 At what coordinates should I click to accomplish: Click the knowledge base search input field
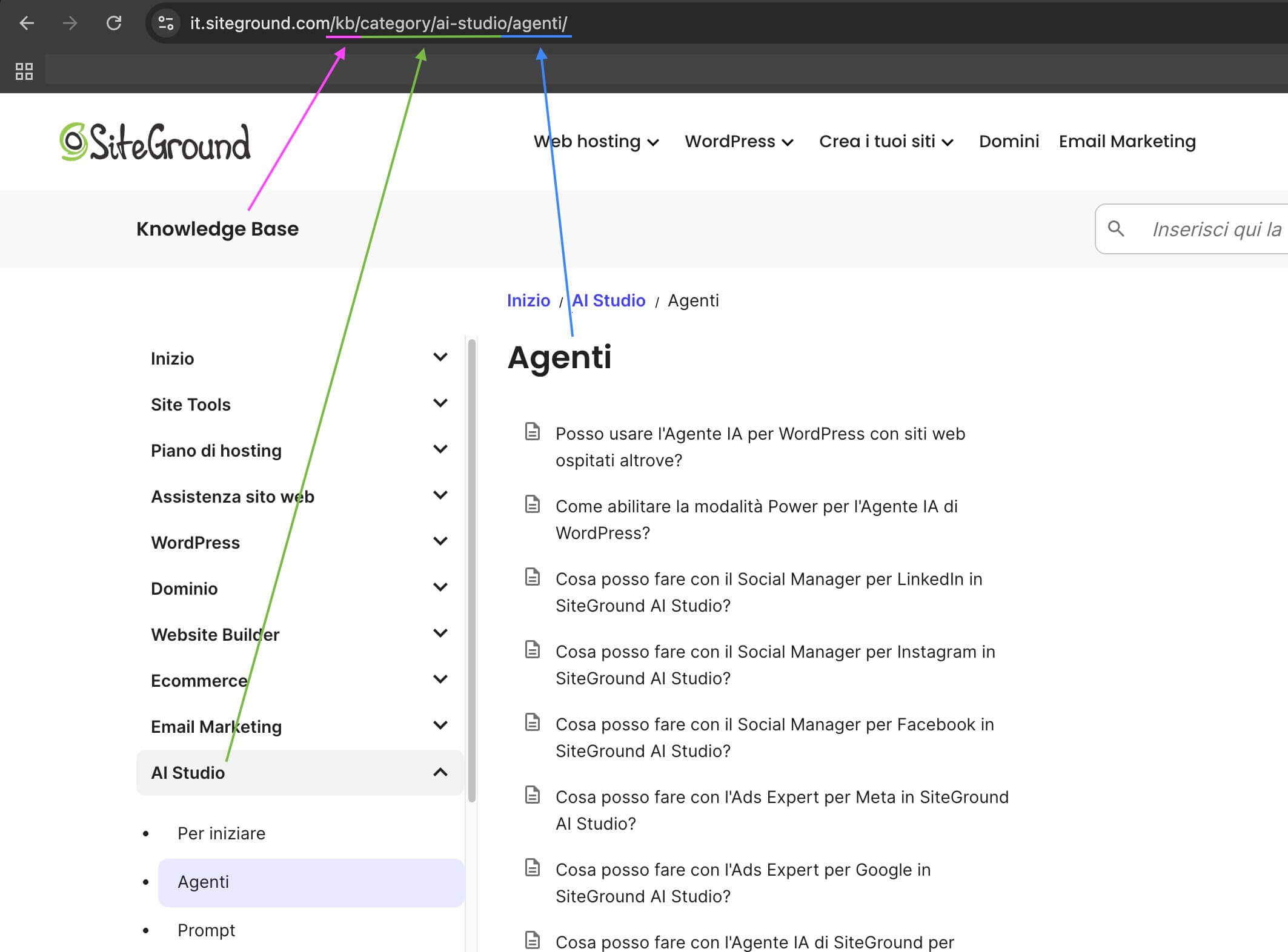1212,229
